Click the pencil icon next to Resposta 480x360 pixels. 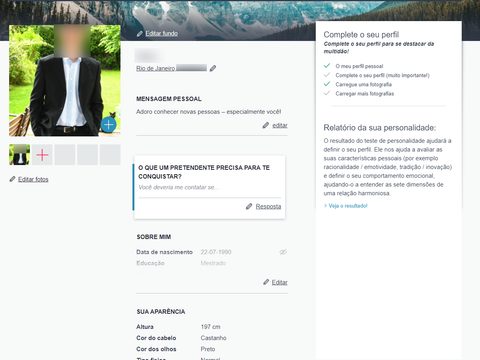[x=249, y=206]
